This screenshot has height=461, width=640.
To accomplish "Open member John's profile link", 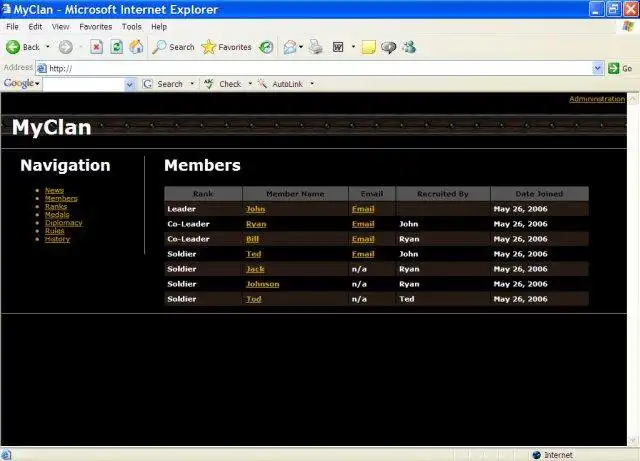I will pos(256,209).
